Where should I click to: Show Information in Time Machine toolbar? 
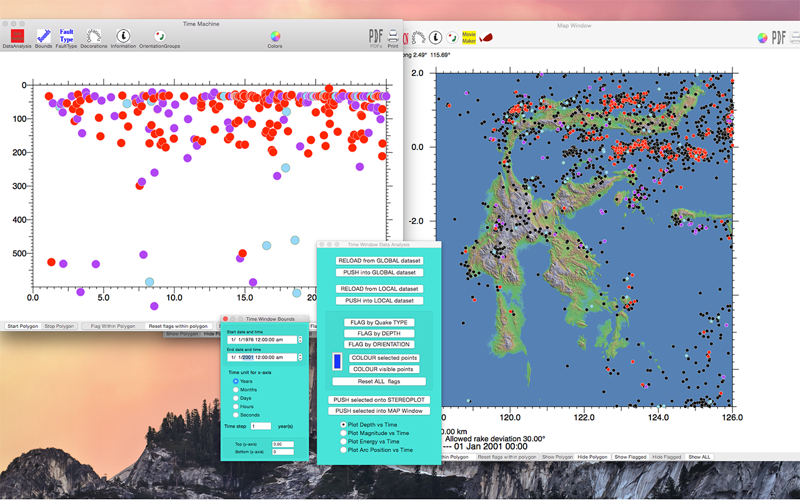[123, 36]
